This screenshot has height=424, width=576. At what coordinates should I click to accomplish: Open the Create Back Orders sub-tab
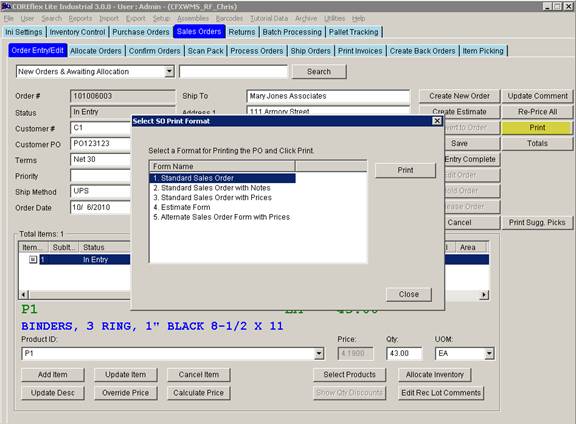point(422,51)
